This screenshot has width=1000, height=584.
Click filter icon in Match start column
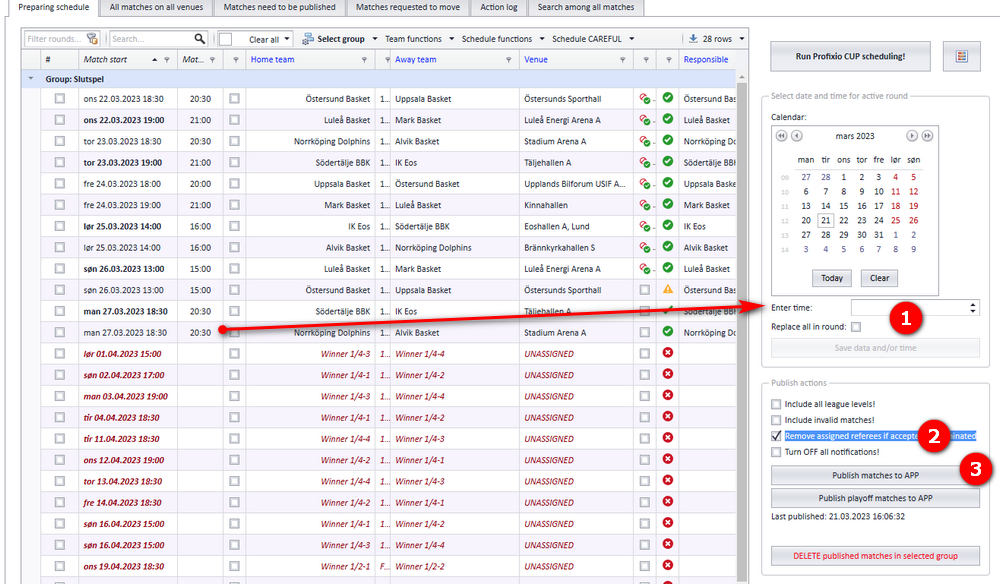tap(167, 60)
